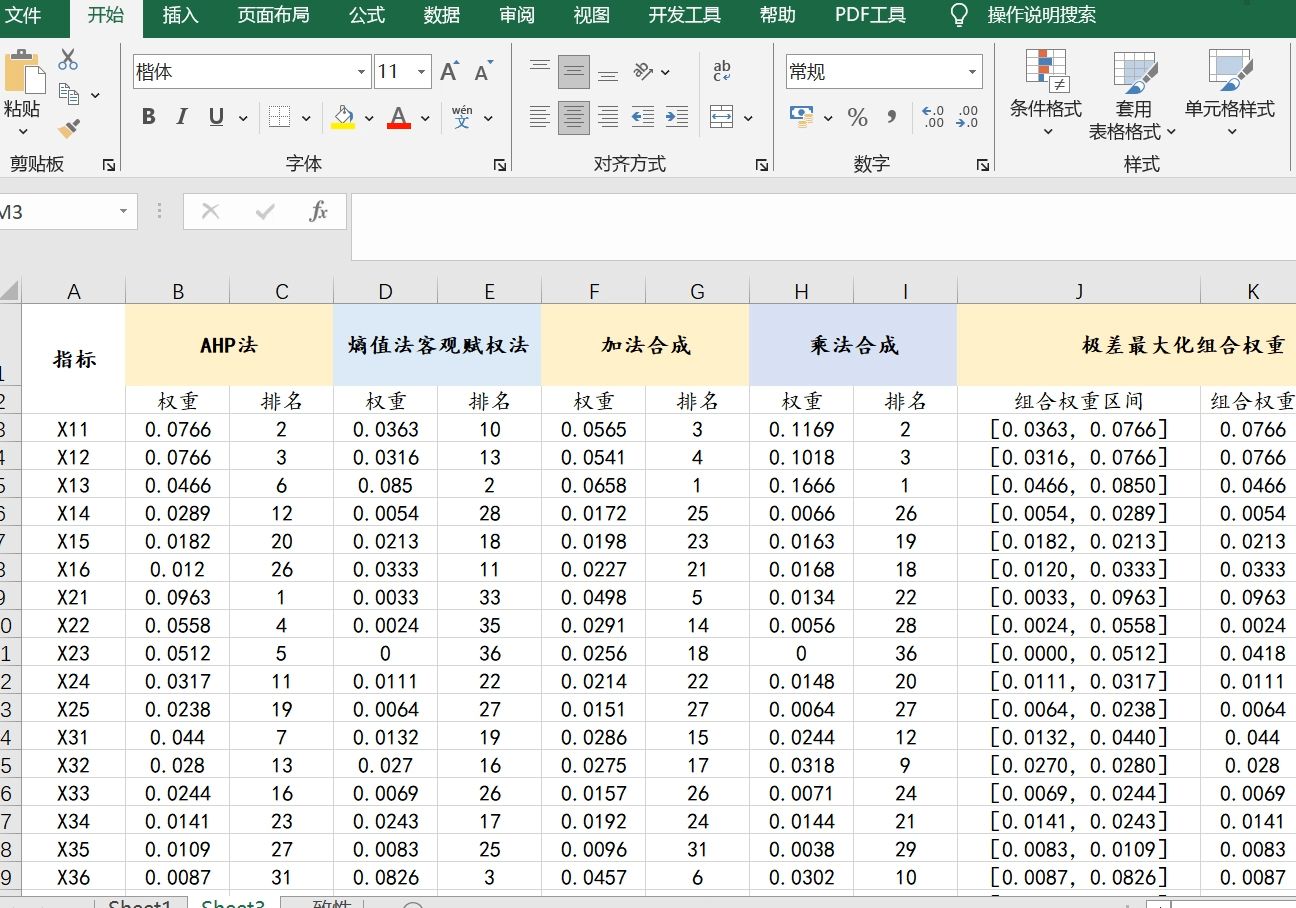Image resolution: width=1296 pixels, height=908 pixels.
Task: Apply the red font color
Action: click(399, 117)
